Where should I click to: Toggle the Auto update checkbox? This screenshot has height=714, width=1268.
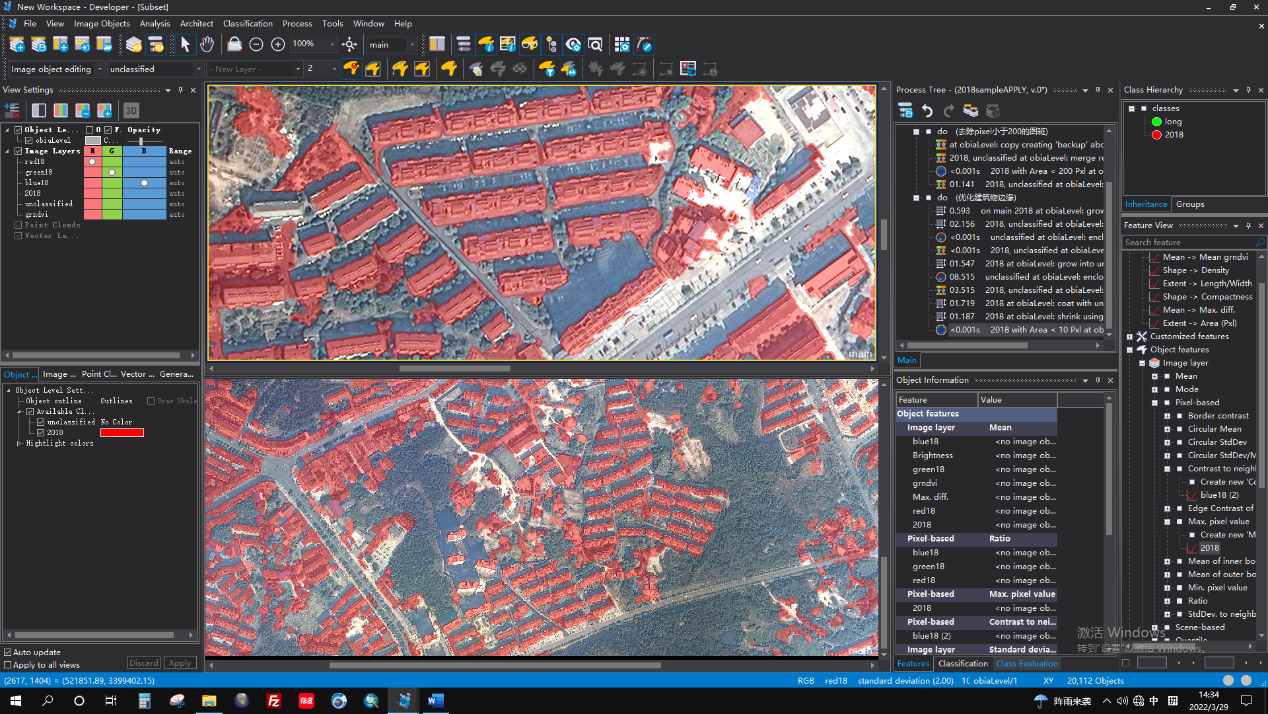click(x=8, y=652)
